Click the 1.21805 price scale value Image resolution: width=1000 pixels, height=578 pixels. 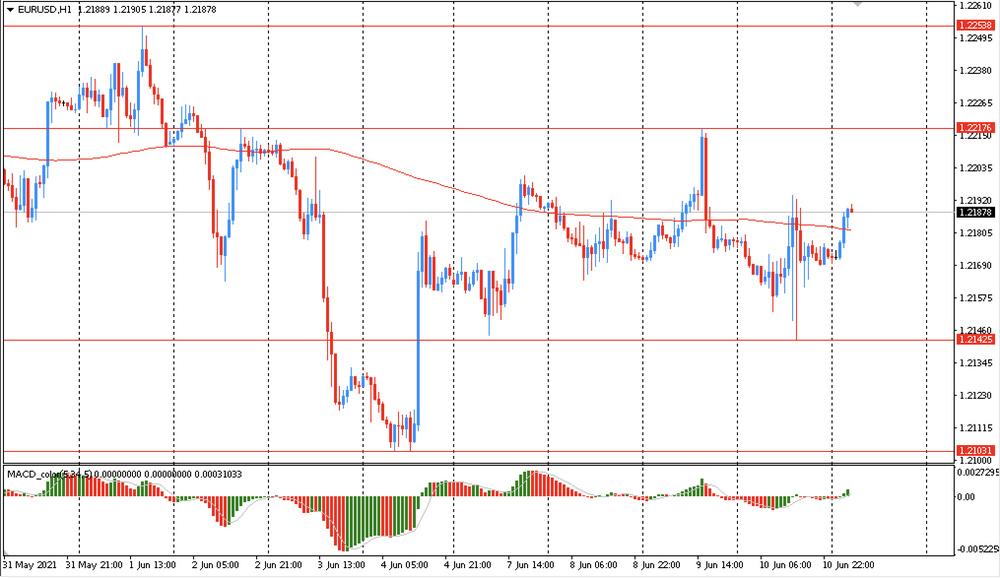coord(976,233)
